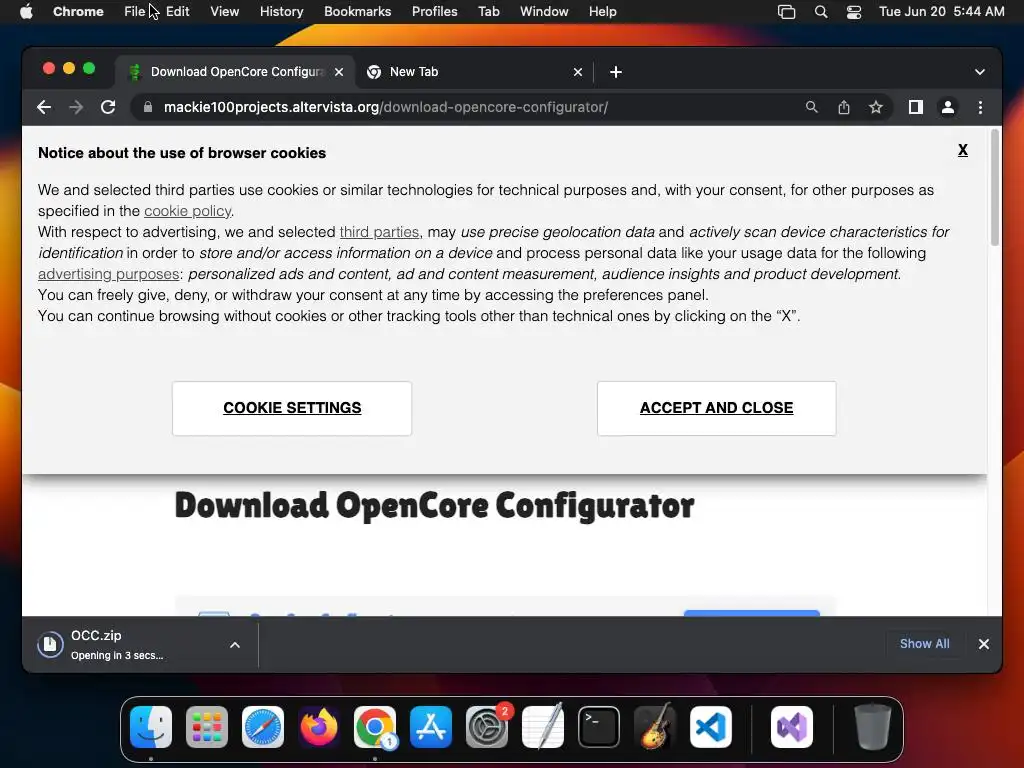This screenshot has width=1024, height=768.
Task: Open the Tab menu
Action: tap(488, 12)
